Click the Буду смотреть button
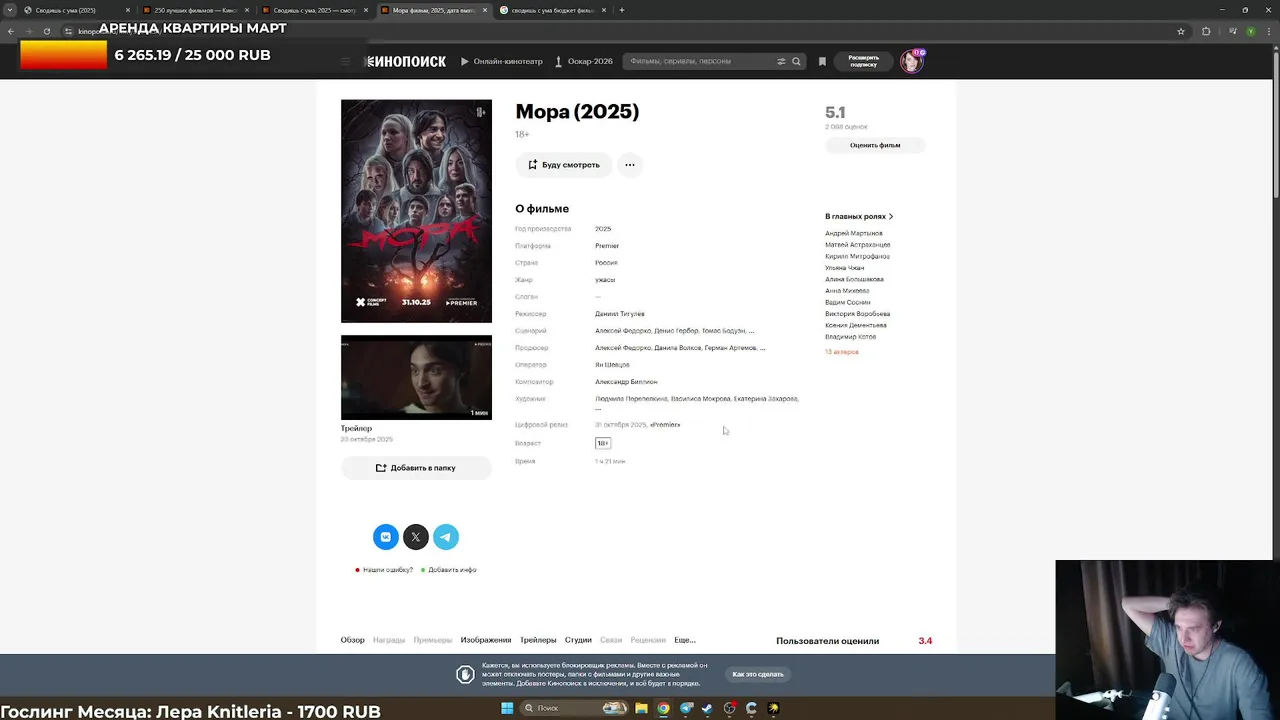This screenshot has width=1280, height=720. (564, 165)
